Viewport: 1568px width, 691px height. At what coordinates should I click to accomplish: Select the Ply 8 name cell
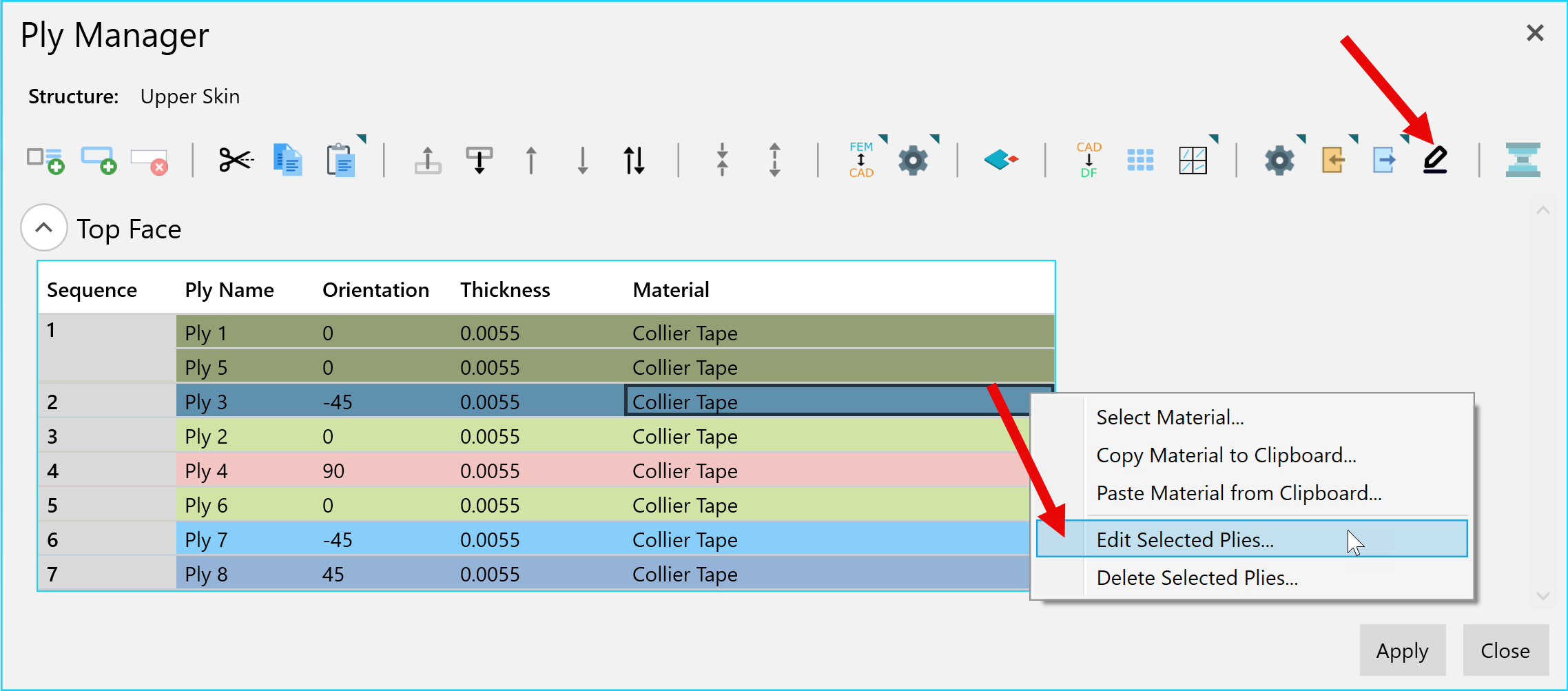[x=245, y=573]
